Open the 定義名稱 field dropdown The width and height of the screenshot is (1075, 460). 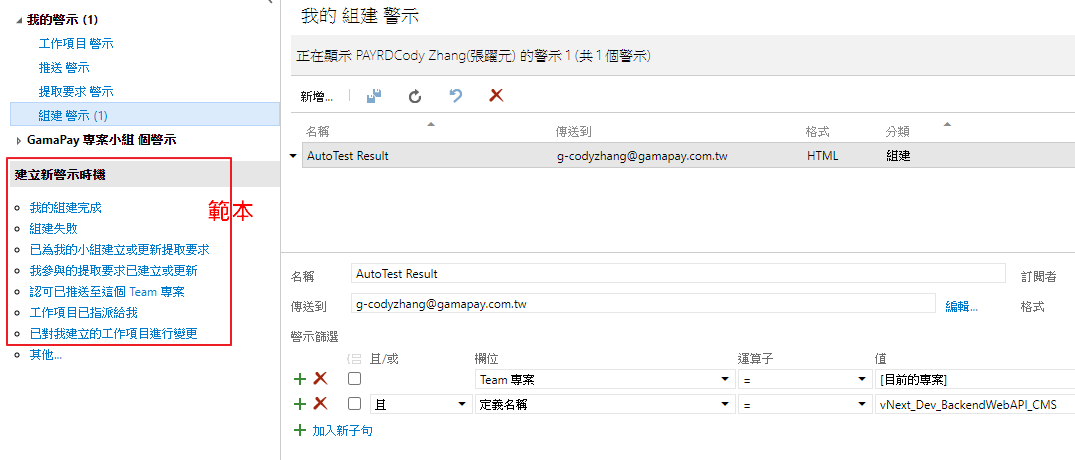point(602,404)
